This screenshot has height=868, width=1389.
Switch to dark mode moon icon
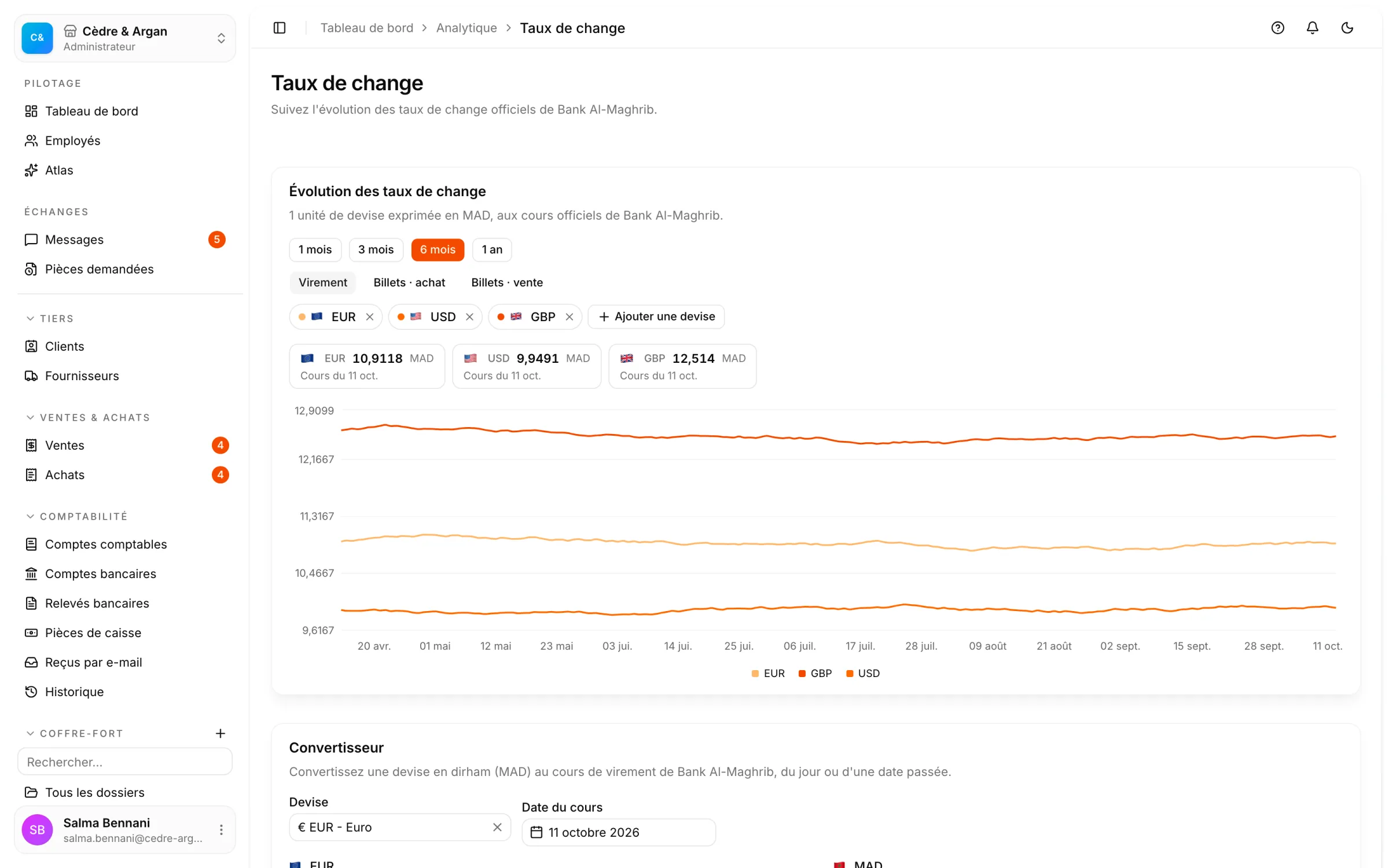click(1347, 28)
